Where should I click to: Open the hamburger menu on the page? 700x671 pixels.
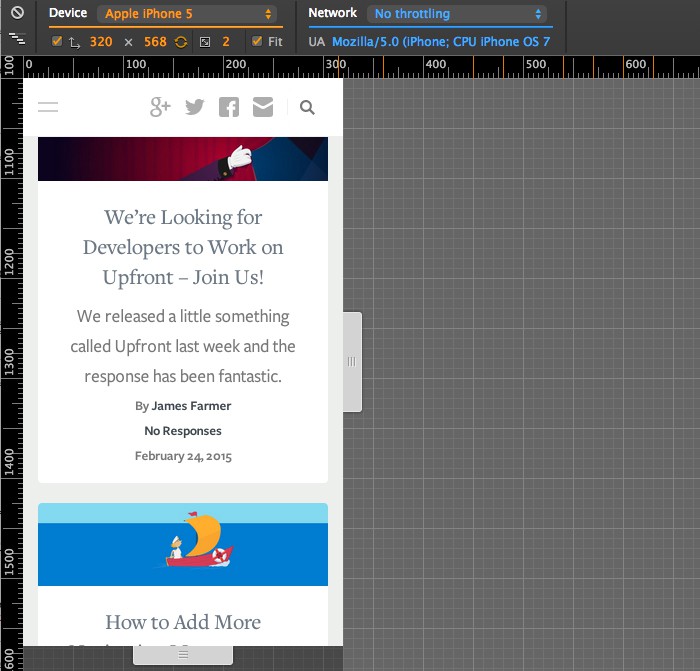pos(48,107)
